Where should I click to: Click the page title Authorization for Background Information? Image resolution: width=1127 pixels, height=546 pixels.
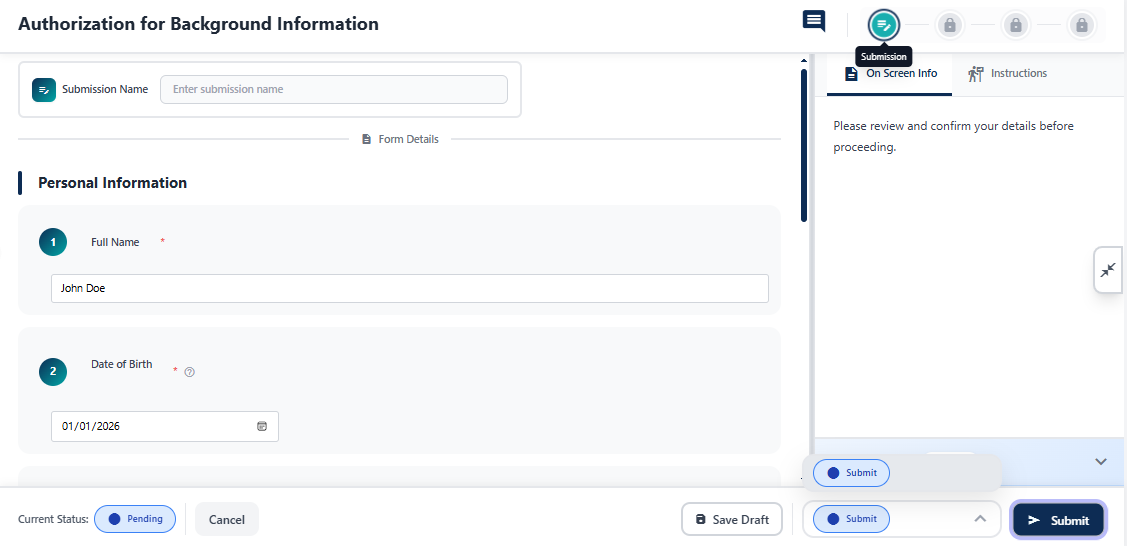[x=198, y=24]
